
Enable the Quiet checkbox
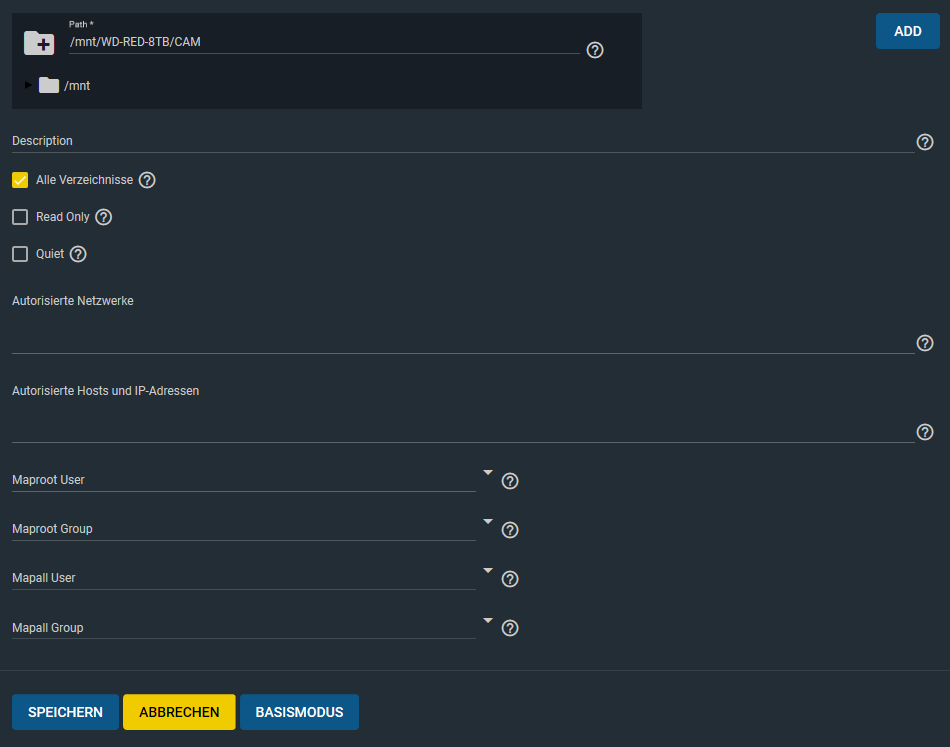20,254
